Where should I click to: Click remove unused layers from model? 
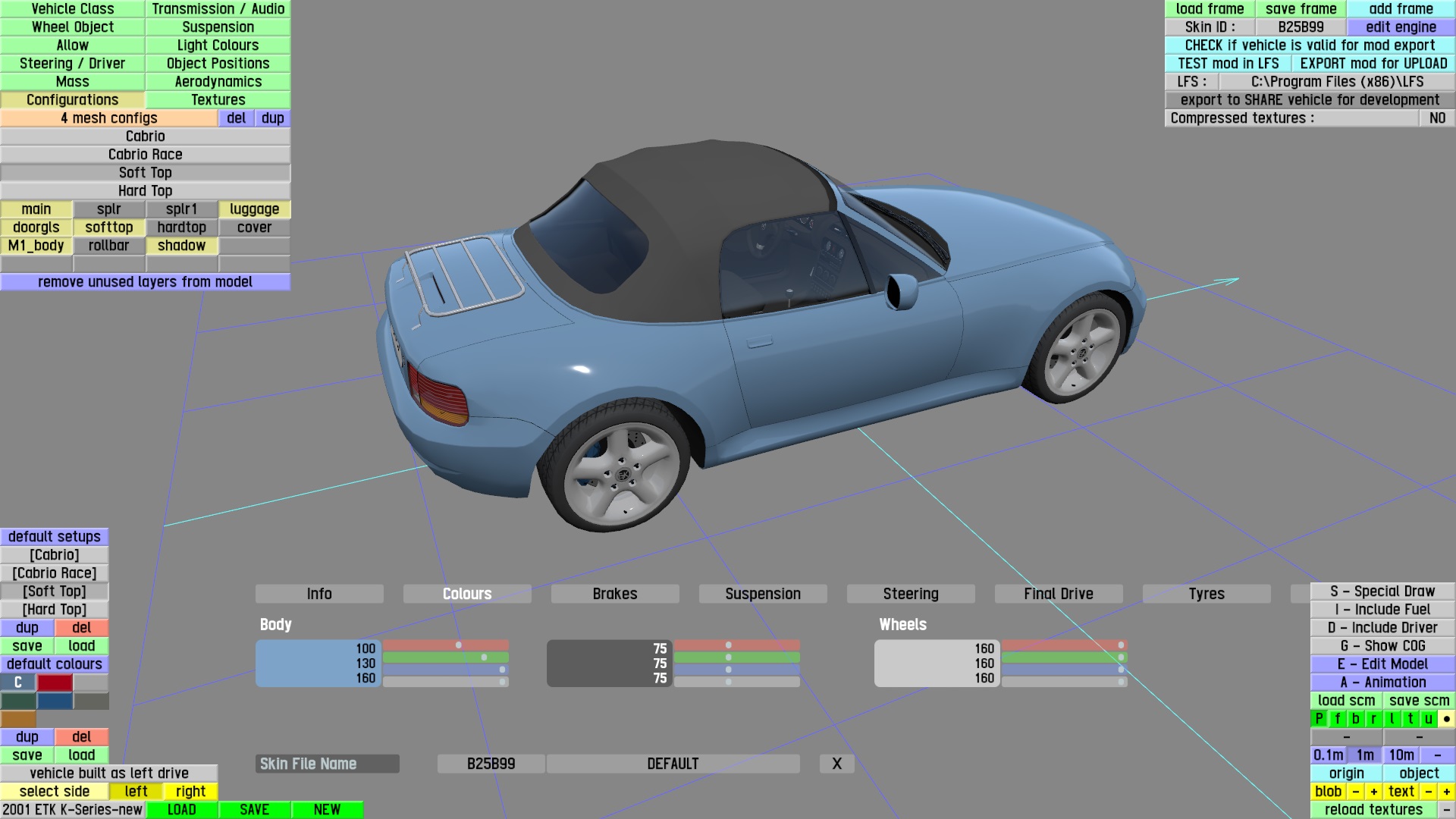tap(145, 282)
